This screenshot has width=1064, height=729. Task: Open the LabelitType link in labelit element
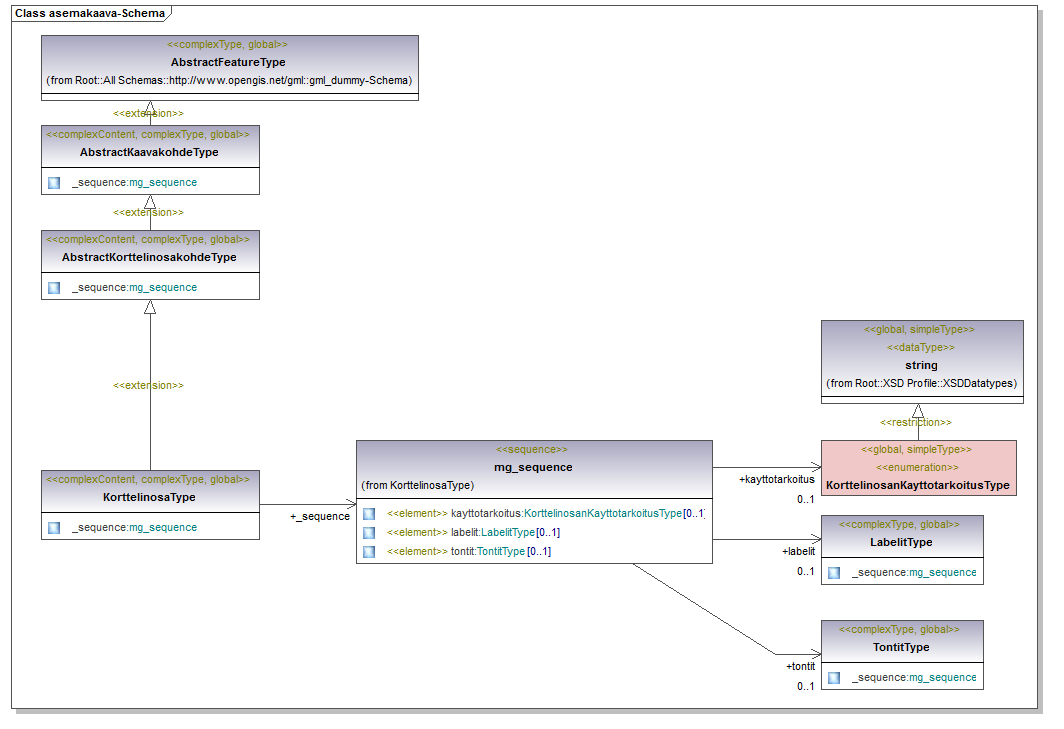(x=508, y=533)
